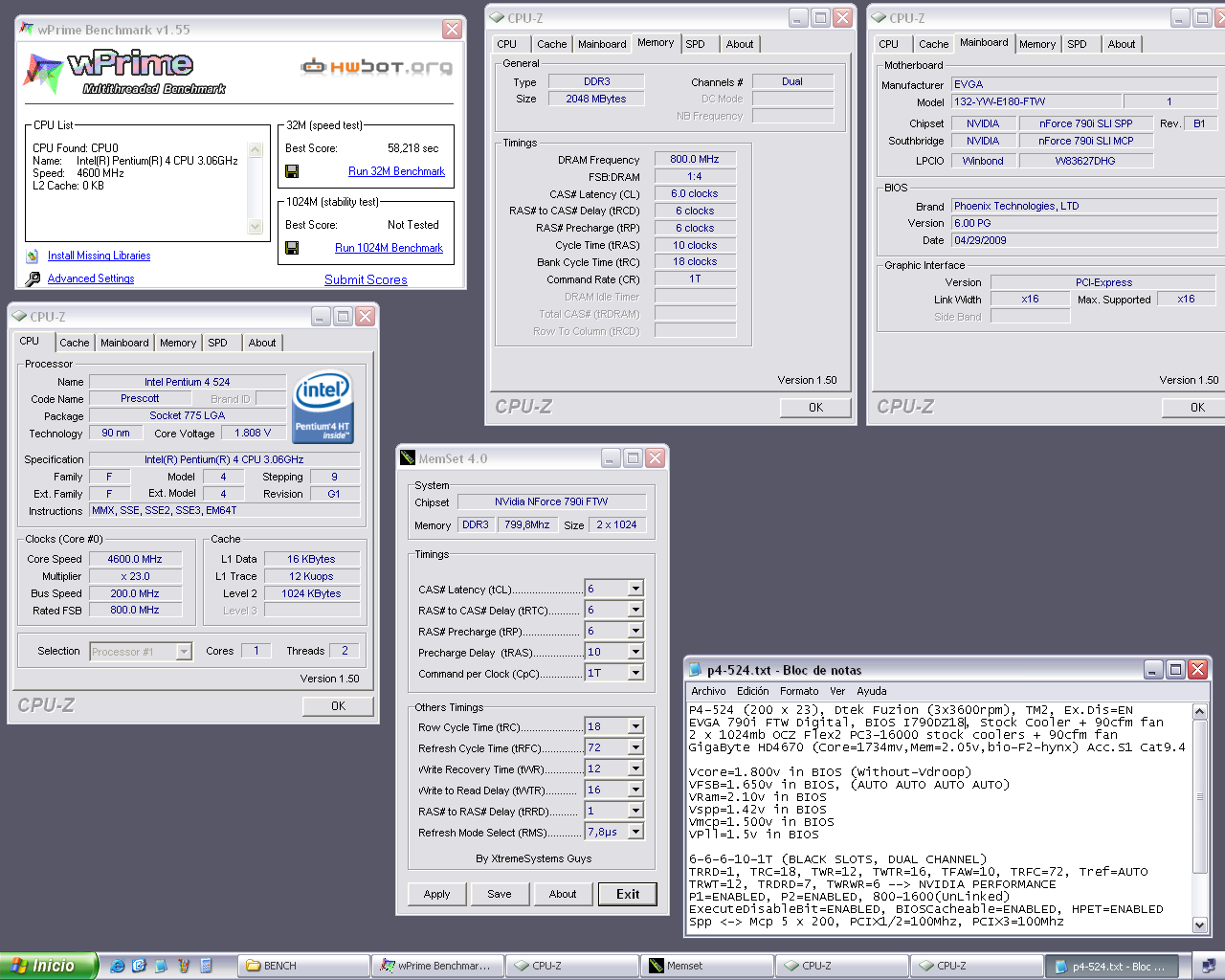Switch to the BENCH folder taskbar button
Image resolution: width=1225 pixels, height=980 pixels.
click(x=304, y=966)
